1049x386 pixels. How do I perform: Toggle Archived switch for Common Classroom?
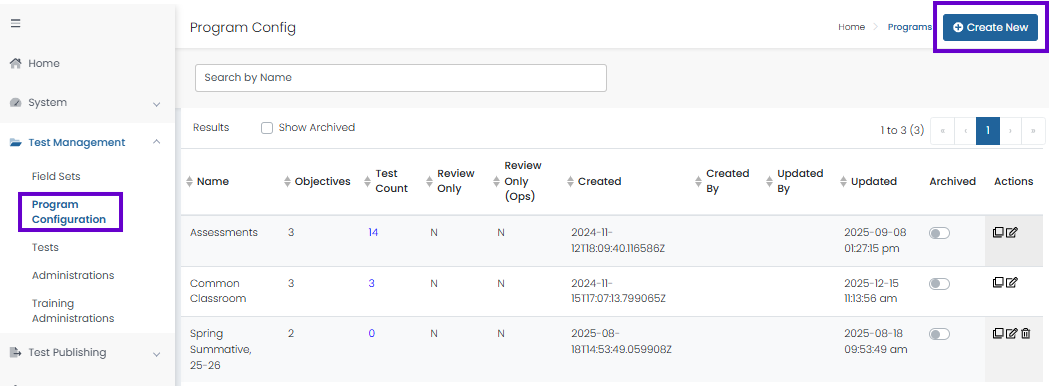(x=939, y=284)
